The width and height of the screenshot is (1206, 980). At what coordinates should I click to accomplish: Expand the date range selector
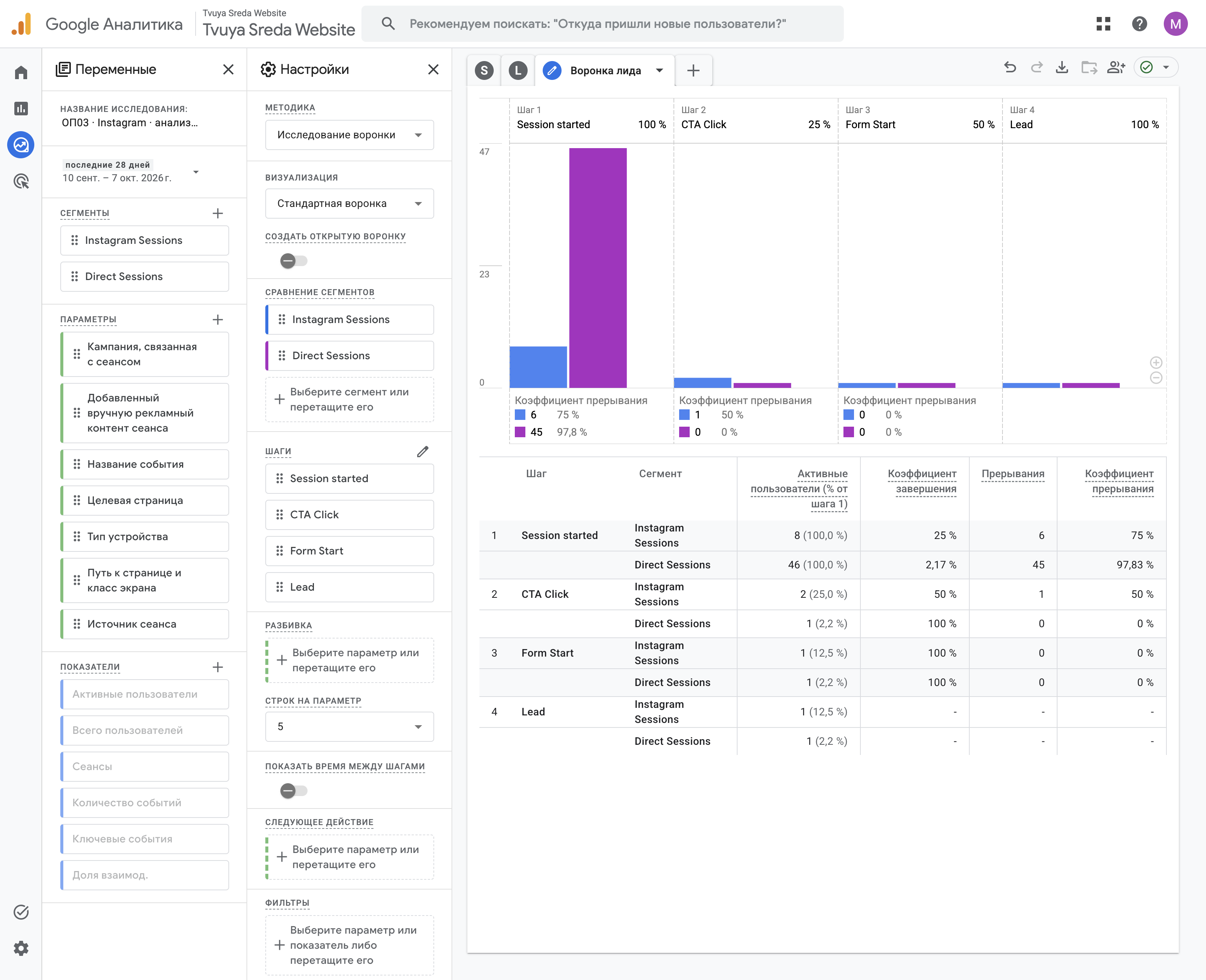[x=196, y=171]
